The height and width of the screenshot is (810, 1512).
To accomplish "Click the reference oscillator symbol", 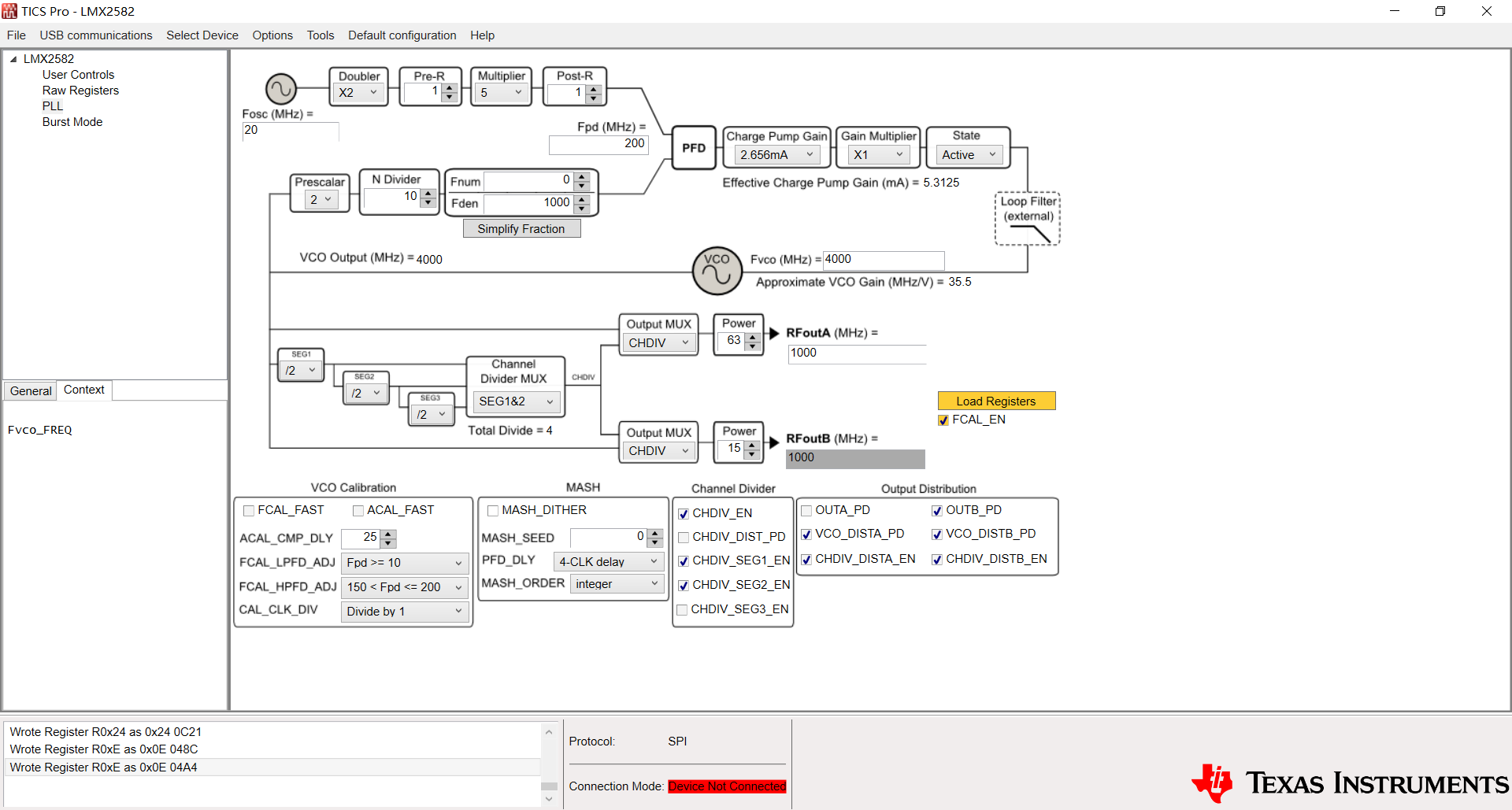I will 281,89.
